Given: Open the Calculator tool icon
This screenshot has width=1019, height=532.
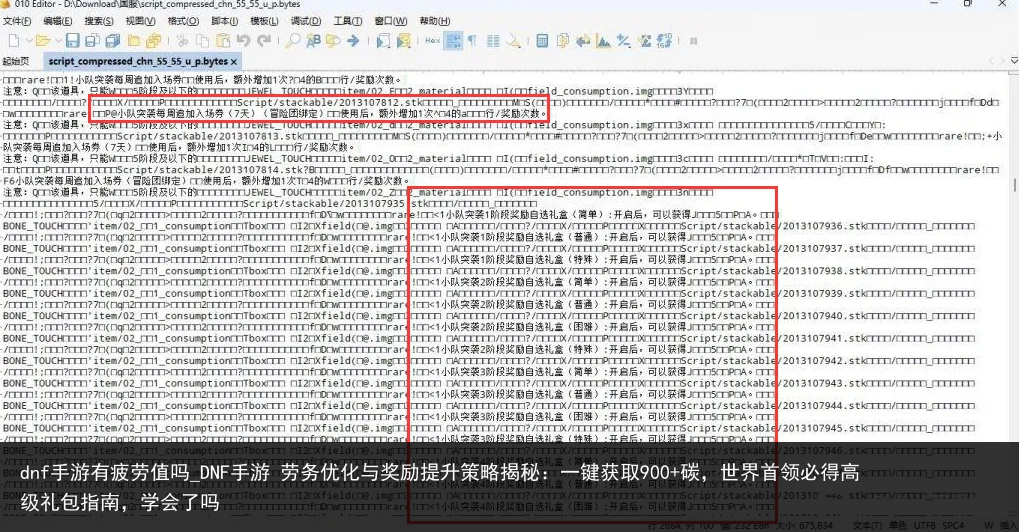Looking at the screenshot, I should coord(541,41).
